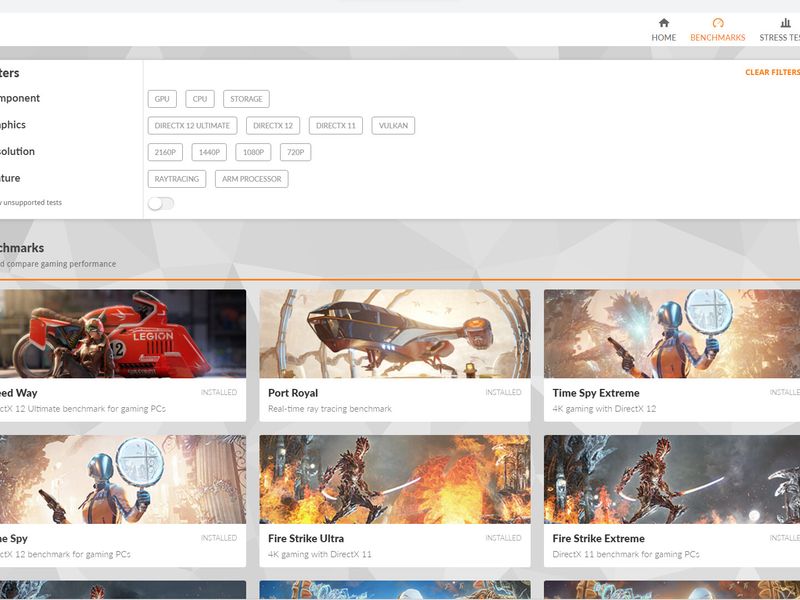The image size is (800, 600).
Task: Click the Port Royal title
Action: pos(293,393)
